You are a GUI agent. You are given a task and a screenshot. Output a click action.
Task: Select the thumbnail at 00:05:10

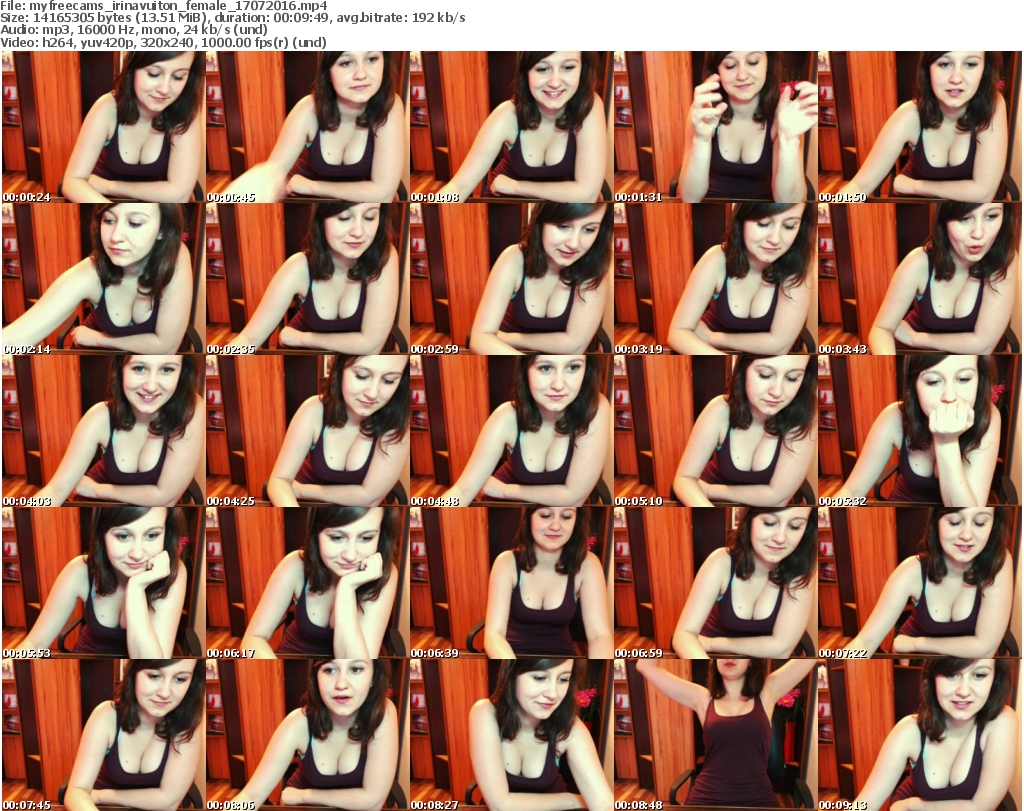click(715, 431)
